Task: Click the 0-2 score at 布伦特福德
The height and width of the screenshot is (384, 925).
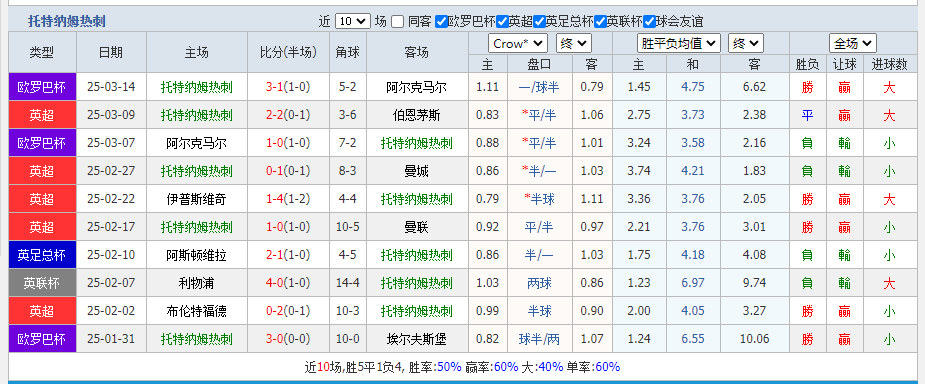Action: pos(274,311)
